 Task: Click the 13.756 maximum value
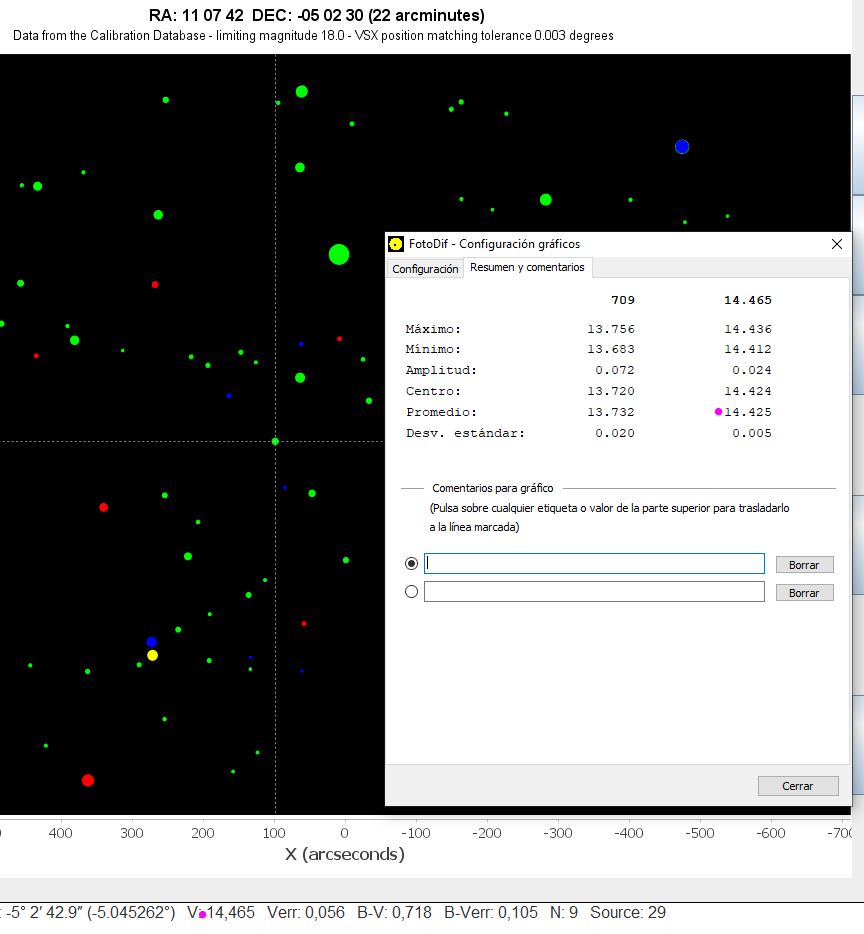tap(611, 329)
